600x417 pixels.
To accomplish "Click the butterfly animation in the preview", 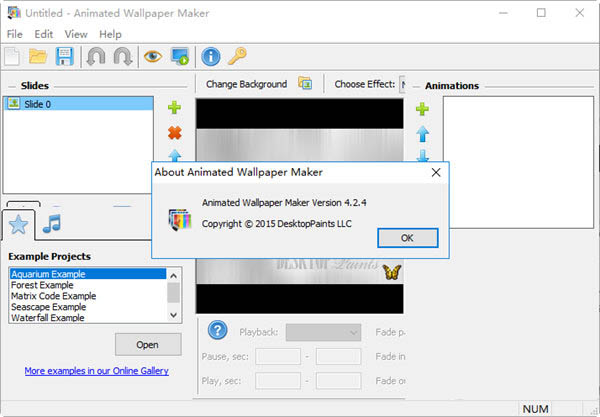I will tap(392, 272).
